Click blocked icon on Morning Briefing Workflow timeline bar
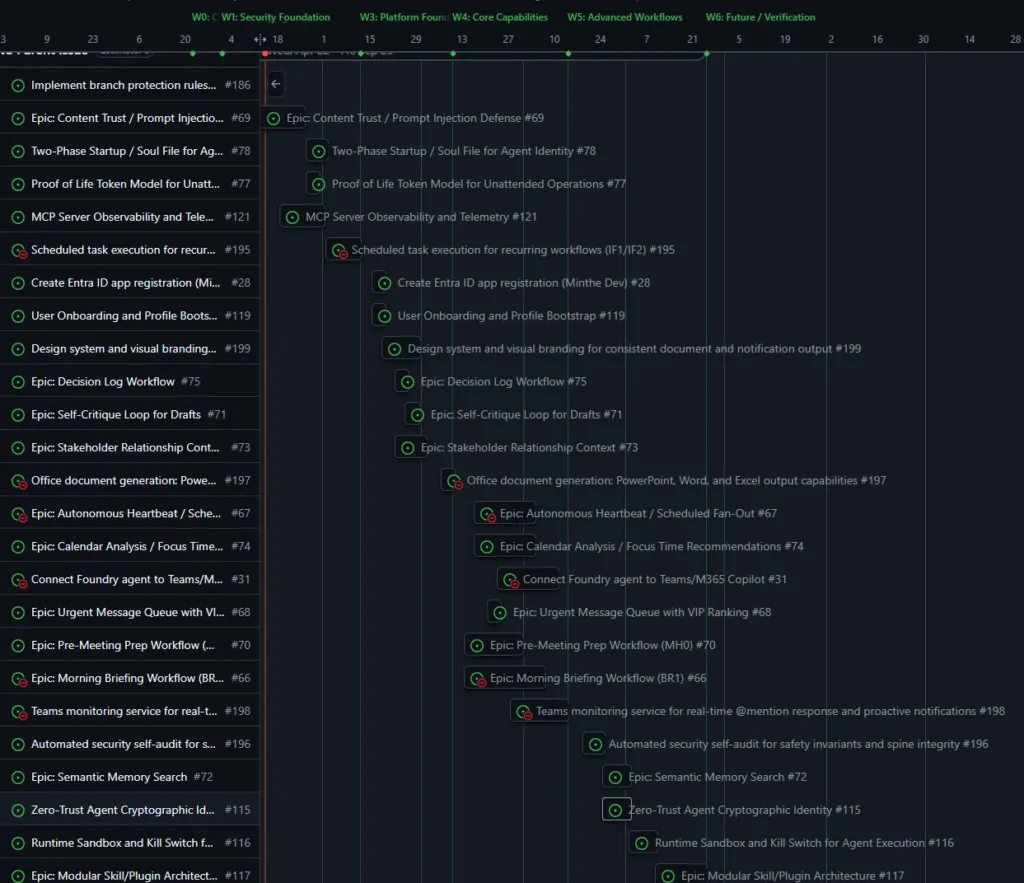1024x883 pixels. tap(478, 679)
